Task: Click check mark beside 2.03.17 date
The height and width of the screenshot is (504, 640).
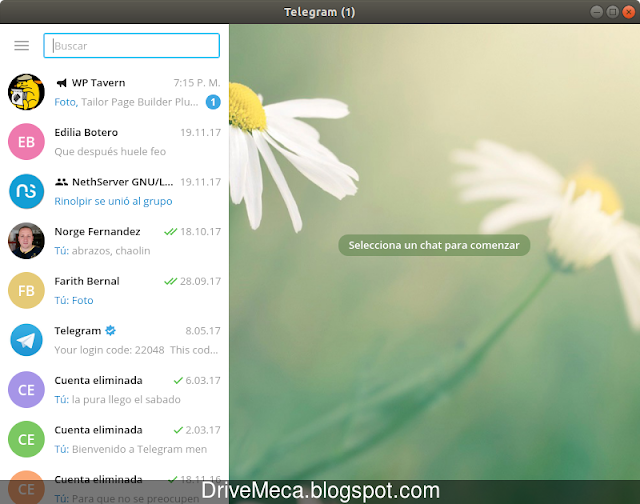Action: tap(178, 430)
